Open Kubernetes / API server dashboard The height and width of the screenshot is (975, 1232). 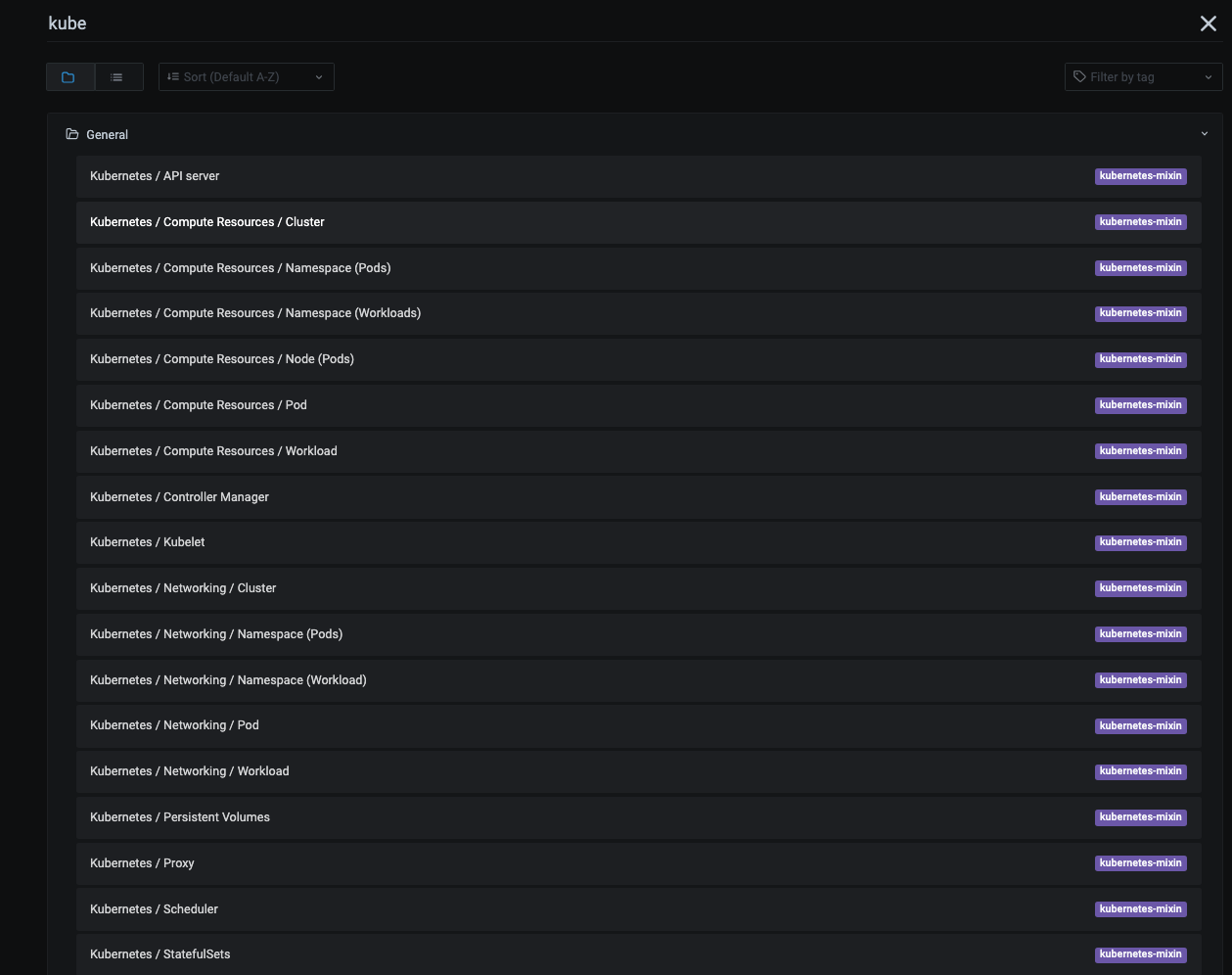tap(155, 176)
